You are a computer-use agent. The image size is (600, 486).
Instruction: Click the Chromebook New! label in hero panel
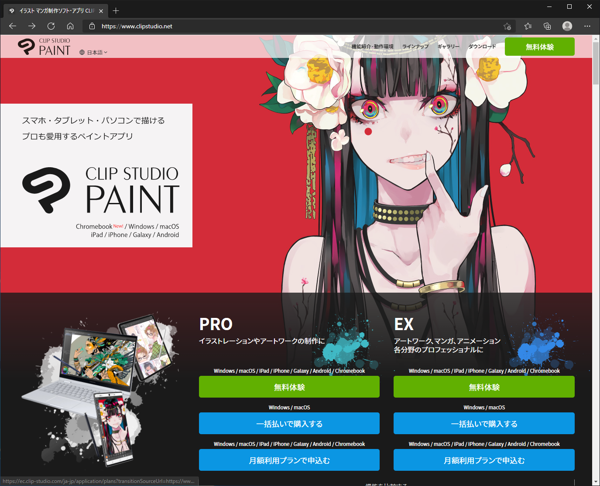click(99, 226)
